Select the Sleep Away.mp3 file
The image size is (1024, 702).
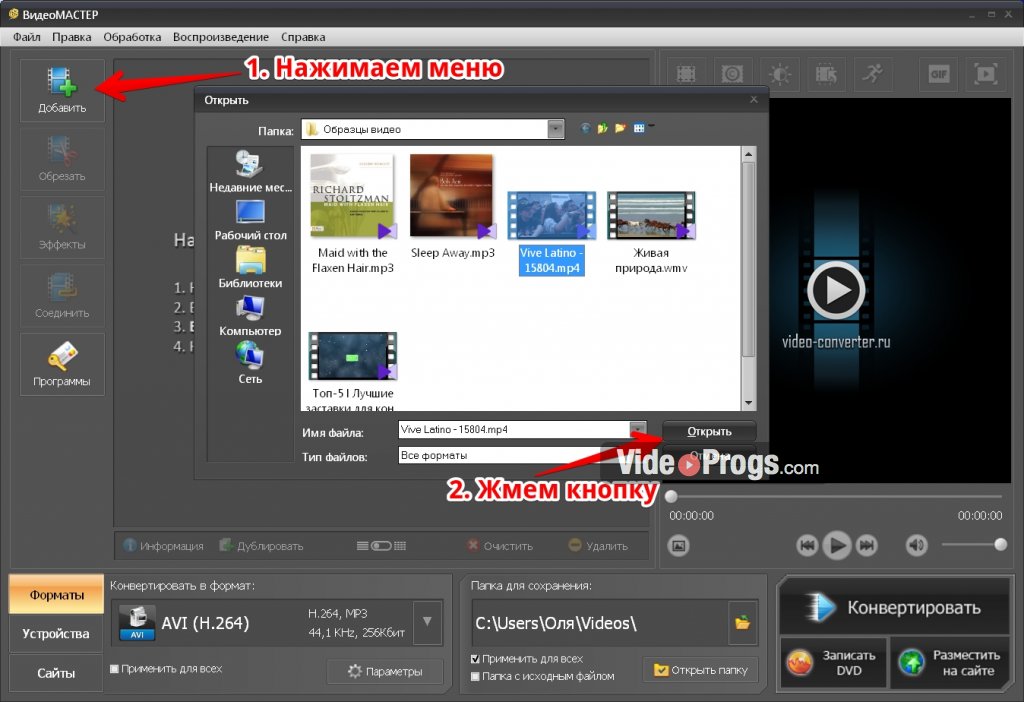(453, 206)
